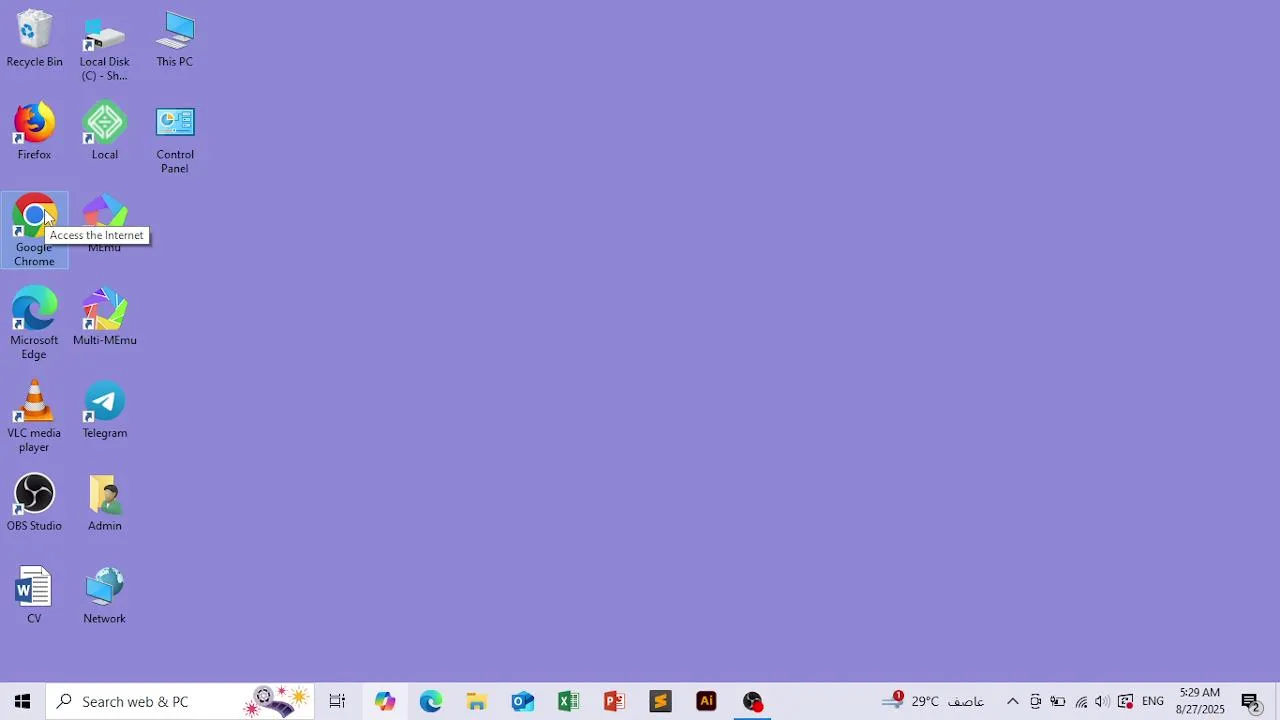
Task: Open Task View from the taskbar
Action: tap(338, 701)
